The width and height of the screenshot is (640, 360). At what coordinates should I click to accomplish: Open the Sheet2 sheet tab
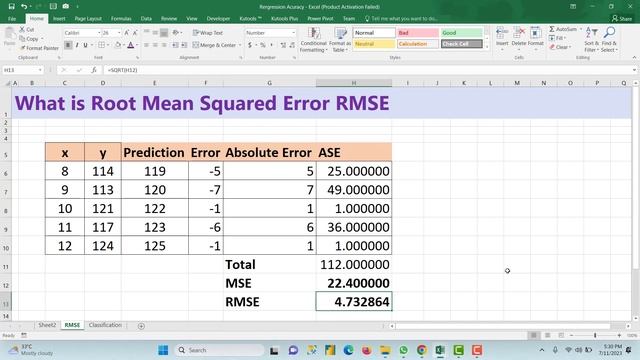click(47, 325)
